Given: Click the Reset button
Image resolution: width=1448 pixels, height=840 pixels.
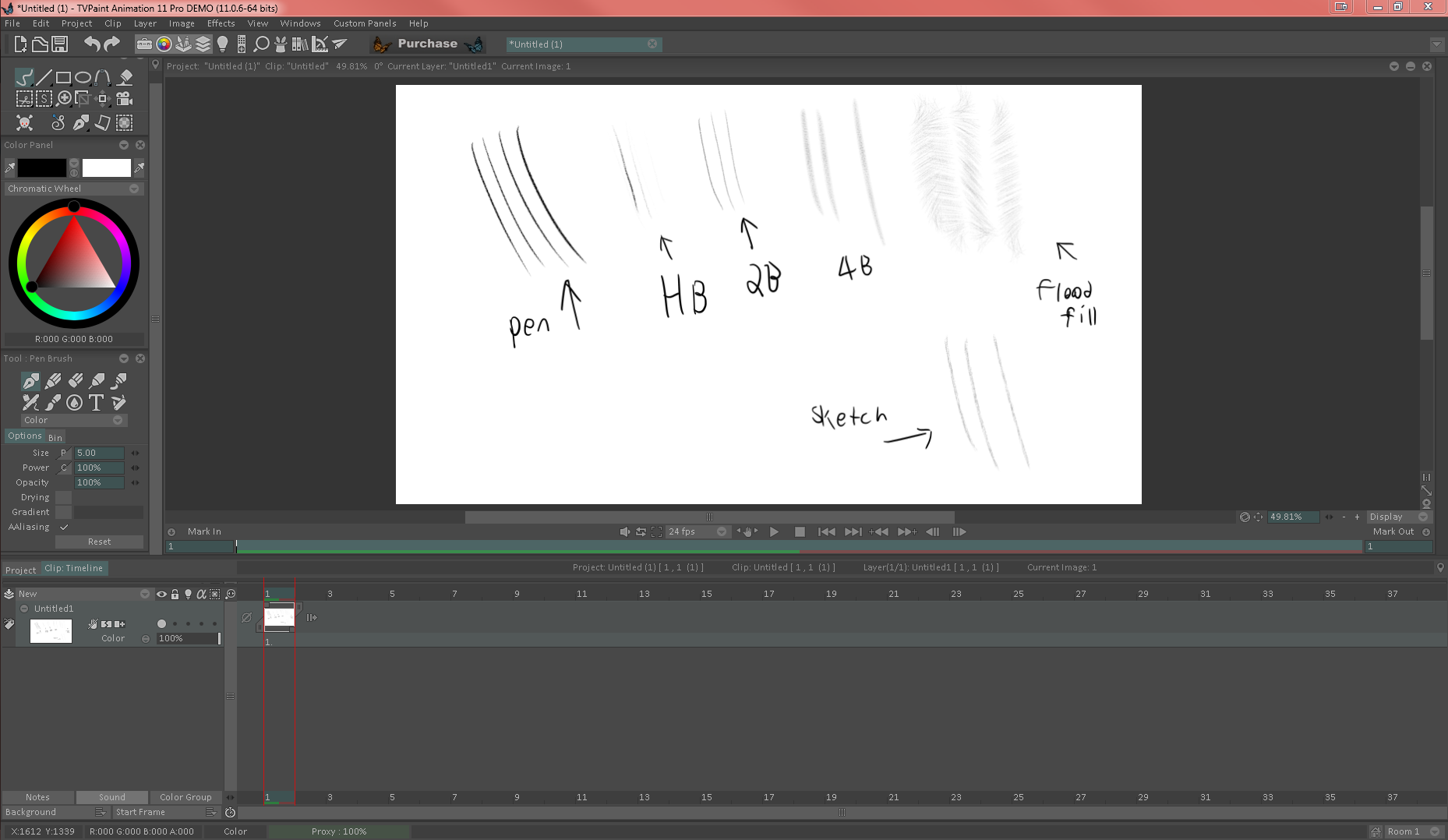Looking at the screenshot, I should (x=99, y=542).
